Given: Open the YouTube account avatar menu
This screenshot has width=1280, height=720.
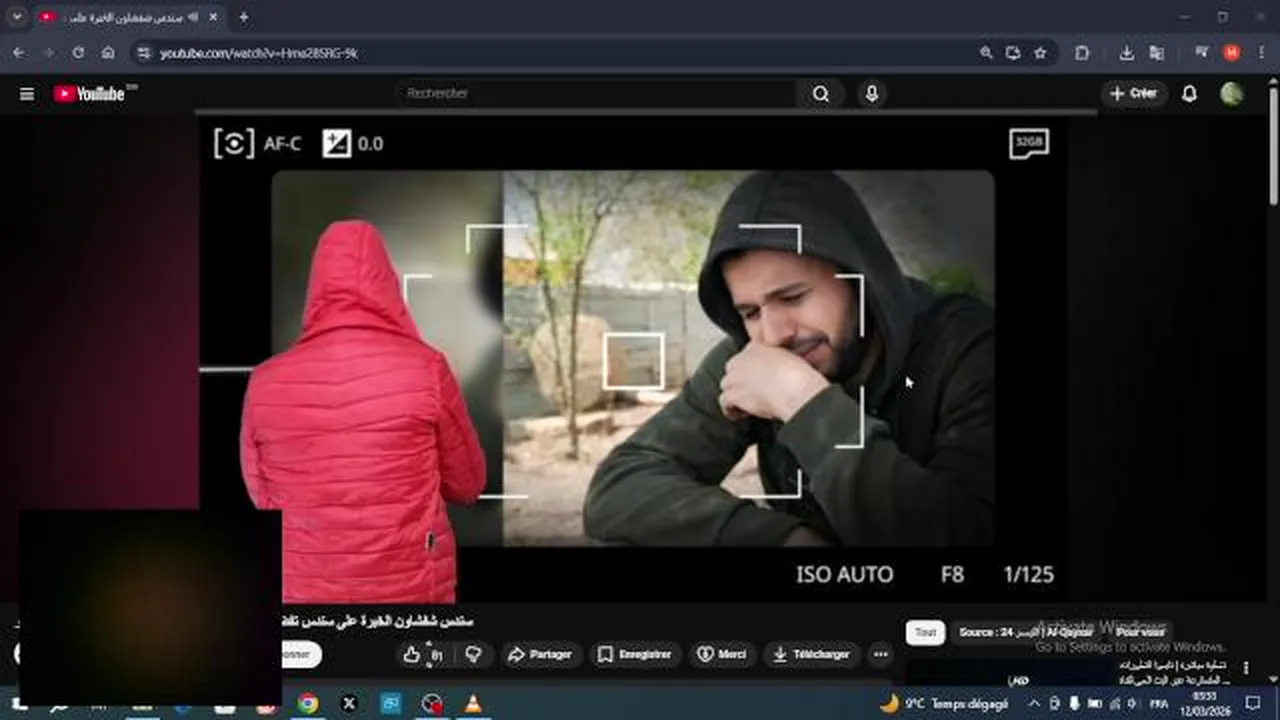Looking at the screenshot, I should click(x=1232, y=93).
